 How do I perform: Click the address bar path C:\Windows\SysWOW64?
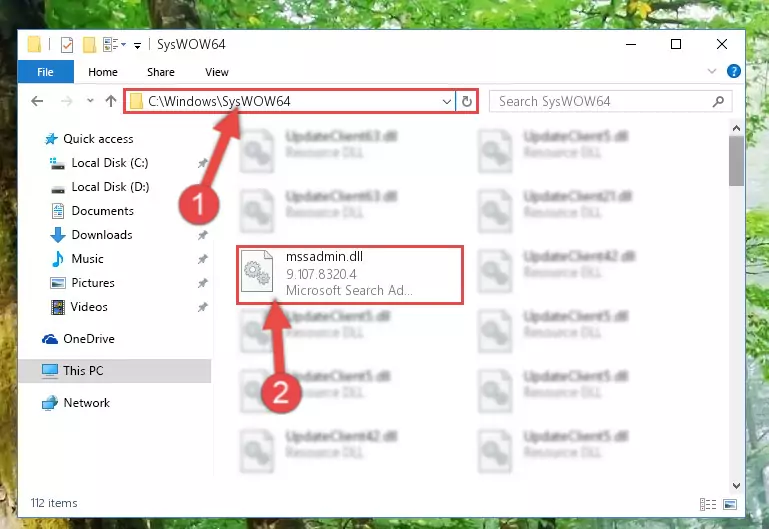tap(219, 101)
